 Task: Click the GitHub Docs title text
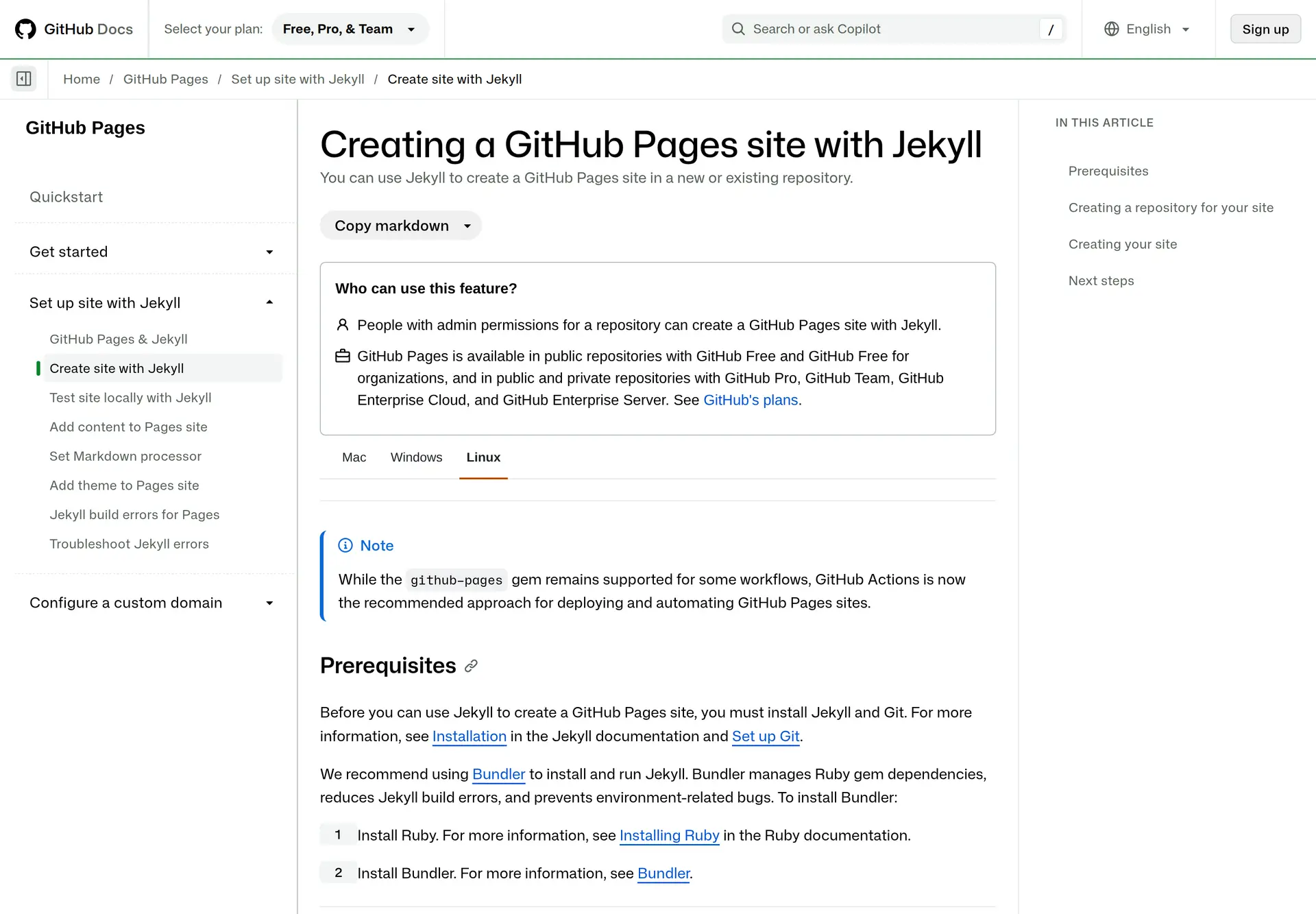click(x=88, y=29)
